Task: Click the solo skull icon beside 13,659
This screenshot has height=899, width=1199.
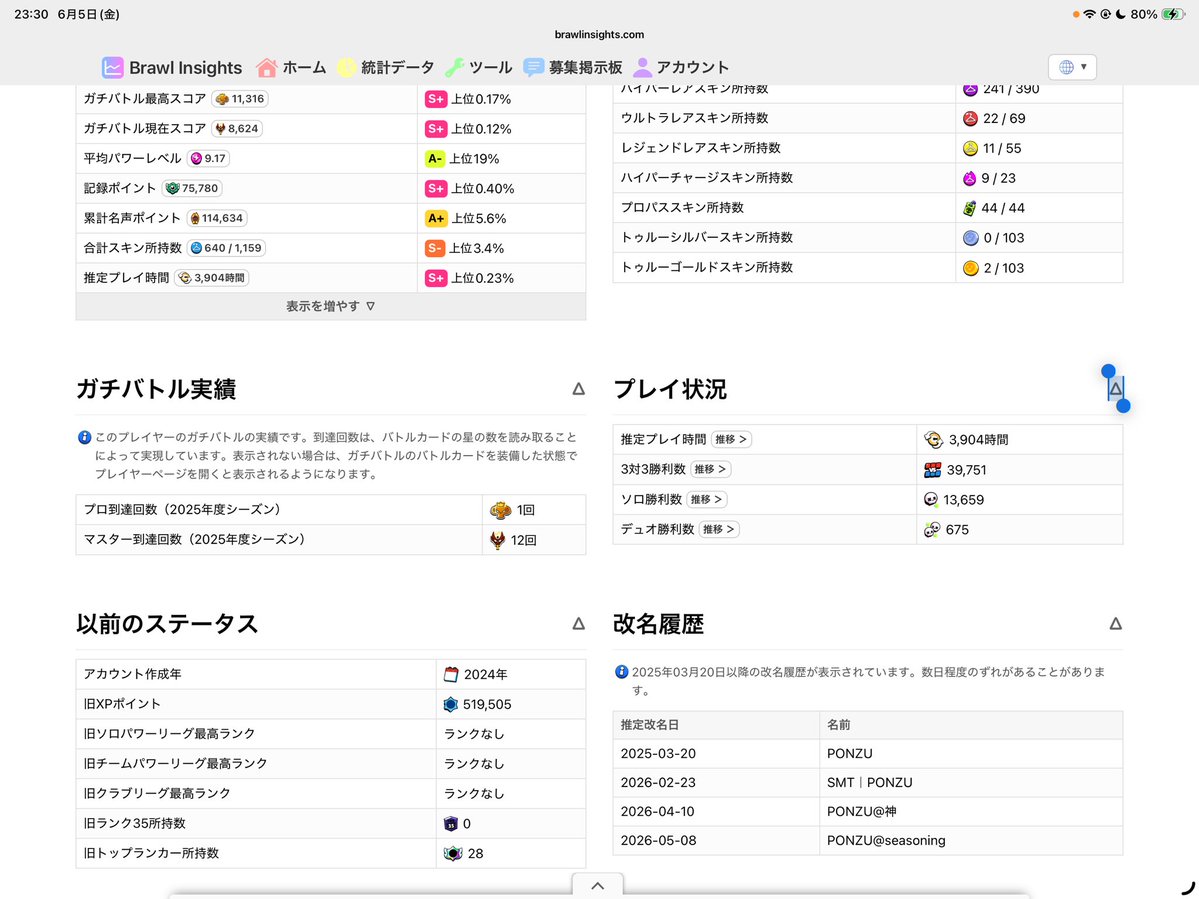Action: tap(931, 500)
